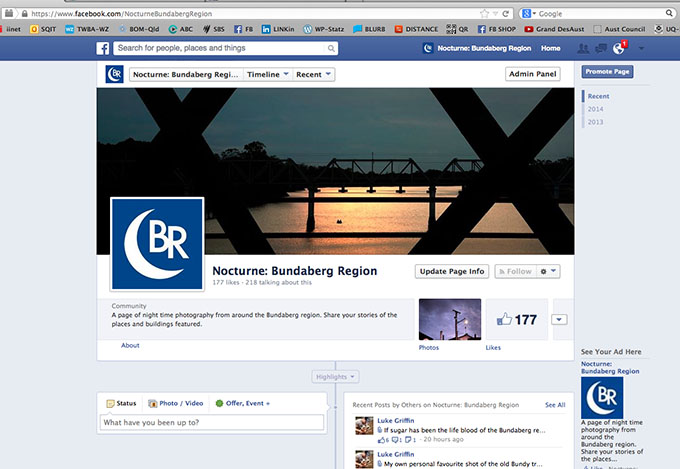Click the search magnifier icon in Facebook search

coord(331,48)
